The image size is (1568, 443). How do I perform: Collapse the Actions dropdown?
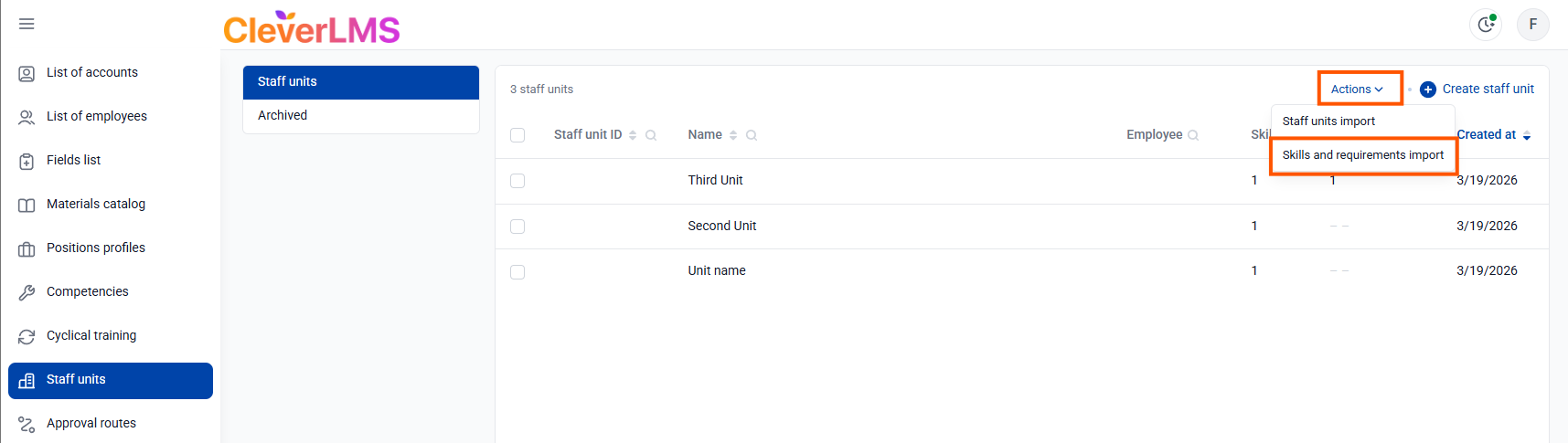tap(1358, 90)
